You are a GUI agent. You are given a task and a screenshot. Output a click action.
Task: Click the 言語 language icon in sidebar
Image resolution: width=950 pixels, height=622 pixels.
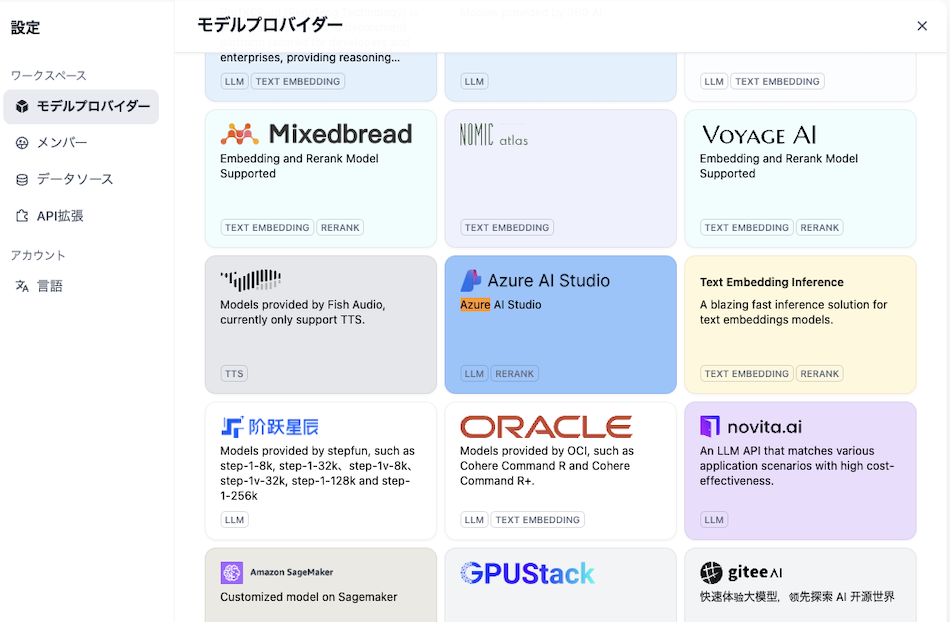tap(22, 286)
